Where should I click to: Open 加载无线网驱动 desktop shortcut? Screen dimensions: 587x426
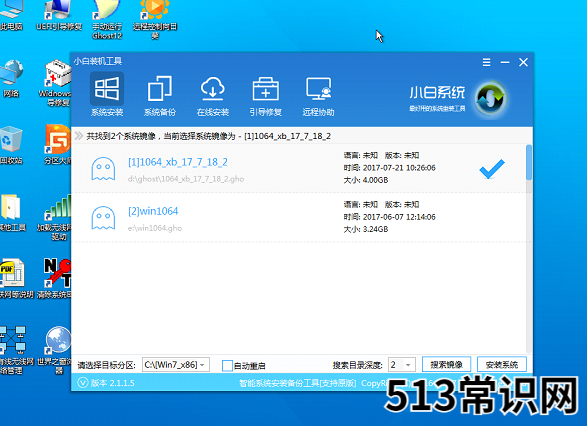click(55, 217)
